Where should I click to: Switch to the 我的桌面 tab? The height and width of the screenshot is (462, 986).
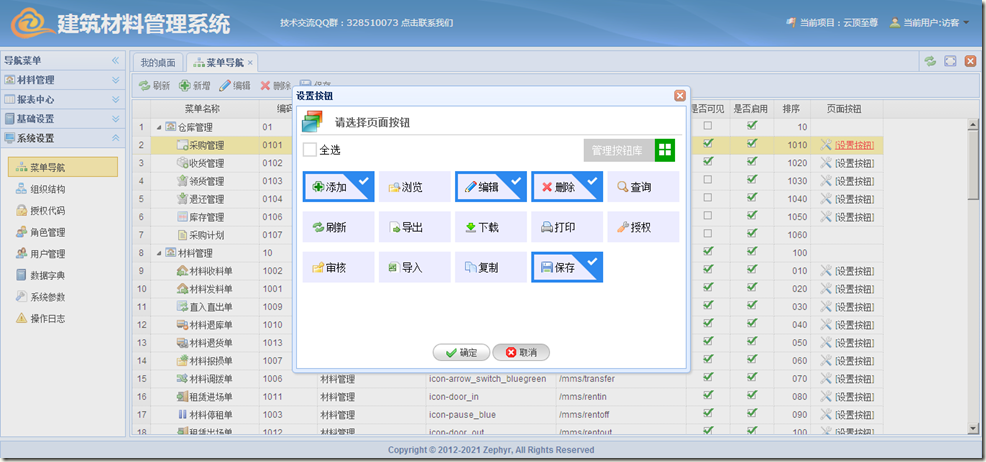[x=158, y=63]
